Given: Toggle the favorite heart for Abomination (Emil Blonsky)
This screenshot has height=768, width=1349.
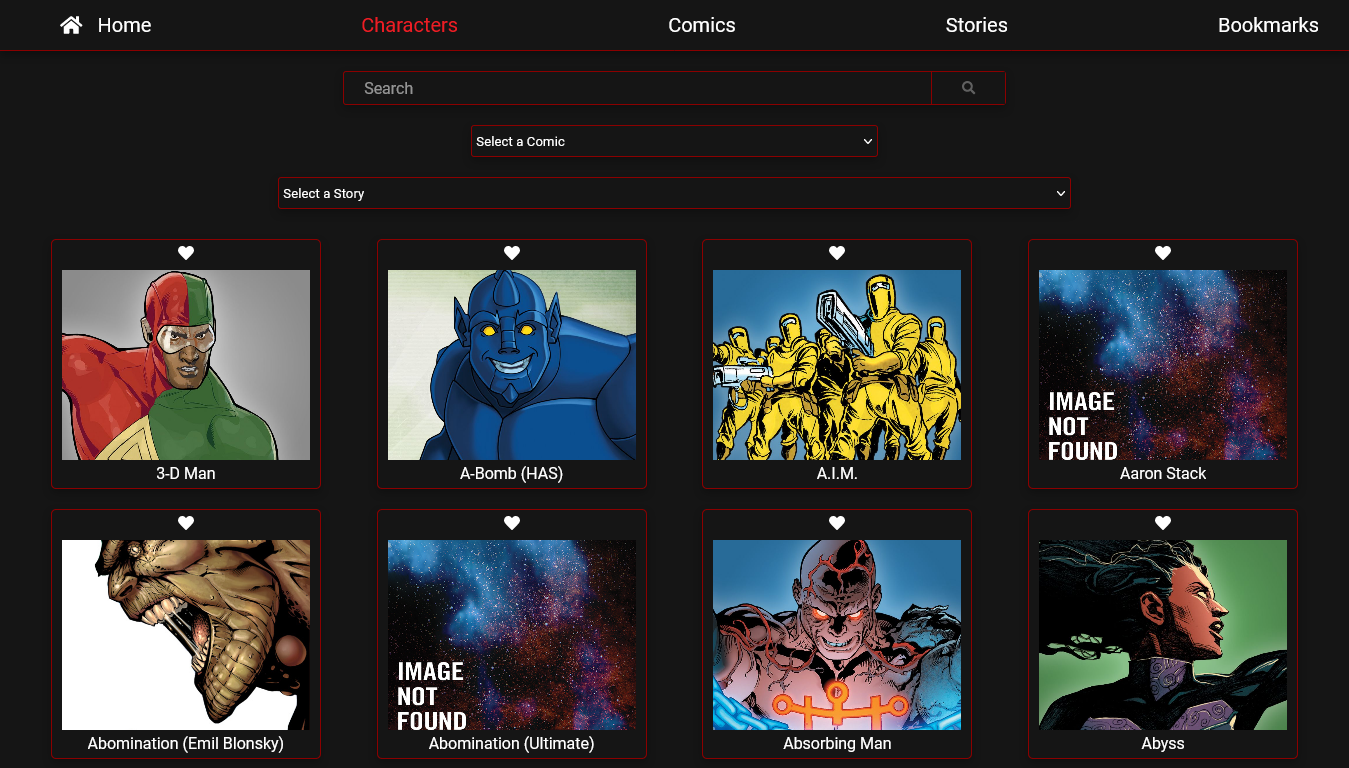Looking at the screenshot, I should [185, 522].
